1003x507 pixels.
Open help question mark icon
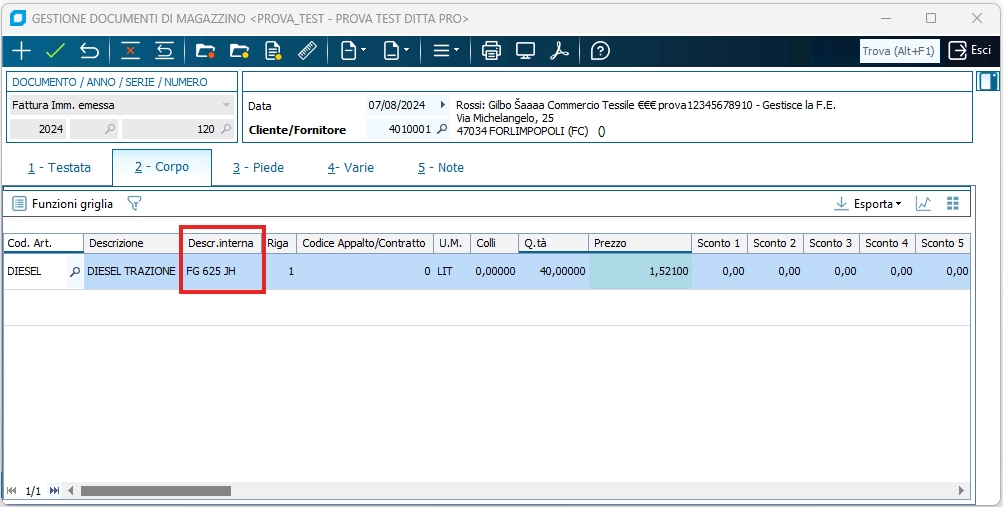tap(600, 51)
